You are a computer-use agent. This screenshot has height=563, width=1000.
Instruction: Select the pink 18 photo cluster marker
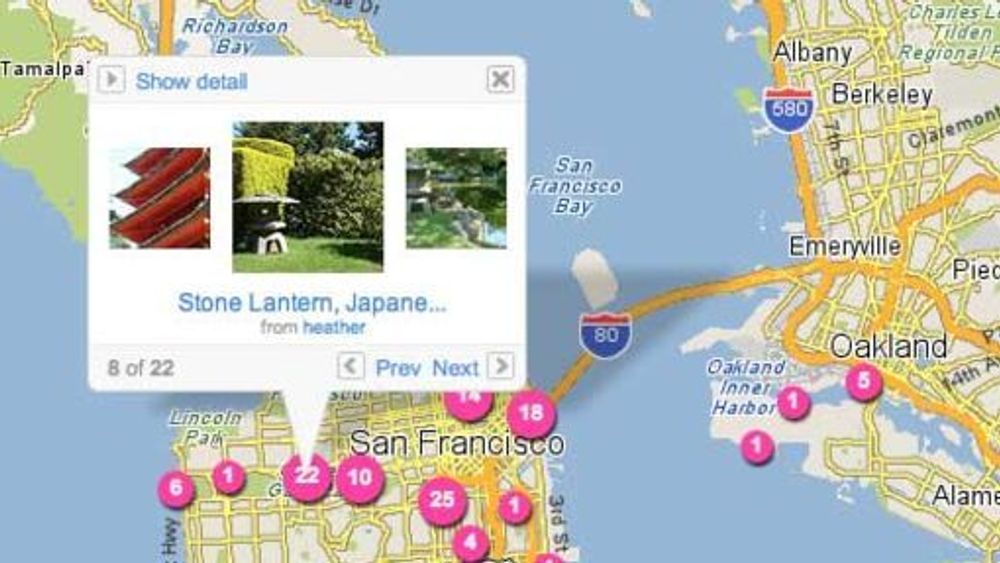(531, 413)
